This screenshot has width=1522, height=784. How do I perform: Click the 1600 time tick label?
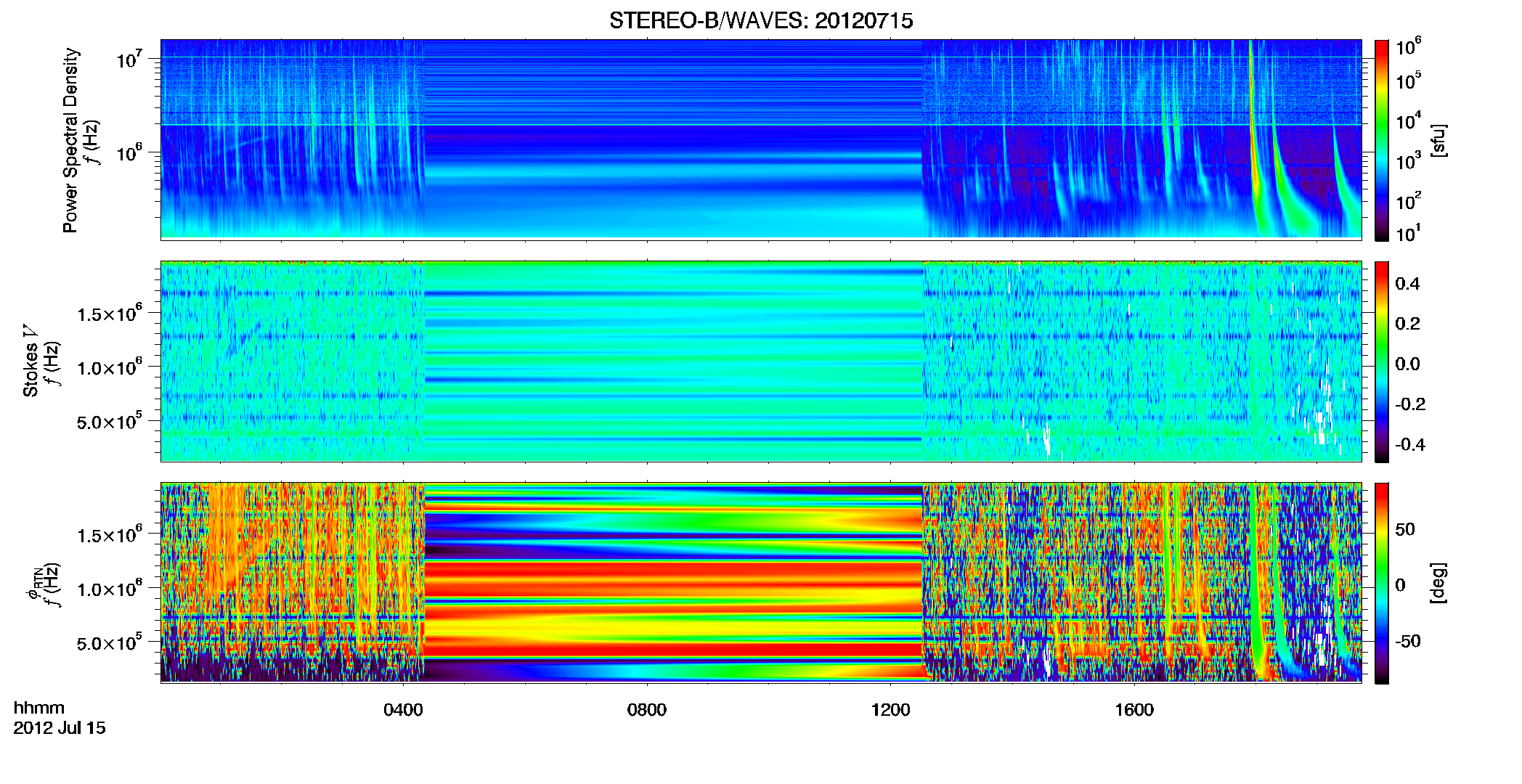click(1134, 709)
